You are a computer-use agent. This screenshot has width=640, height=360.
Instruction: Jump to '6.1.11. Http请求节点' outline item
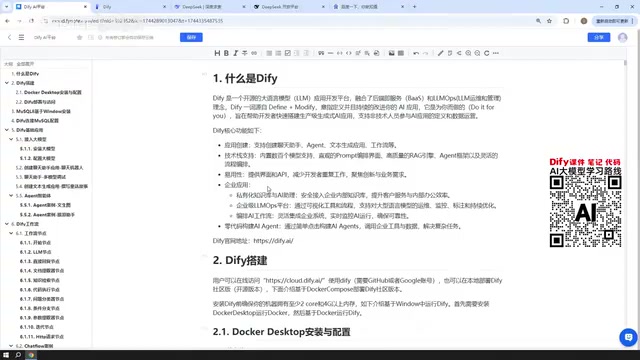(42, 336)
